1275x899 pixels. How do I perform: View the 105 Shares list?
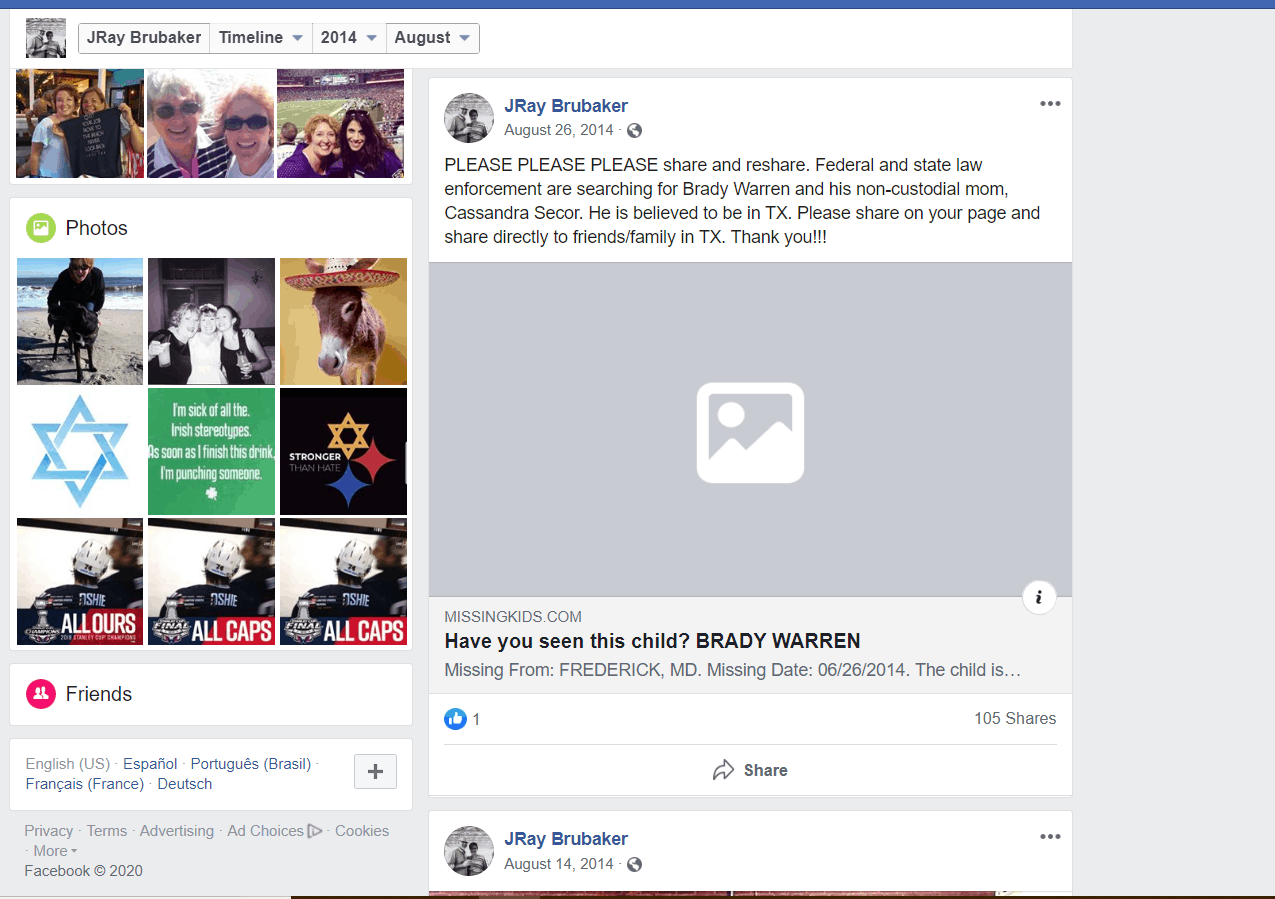point(1015,719)
